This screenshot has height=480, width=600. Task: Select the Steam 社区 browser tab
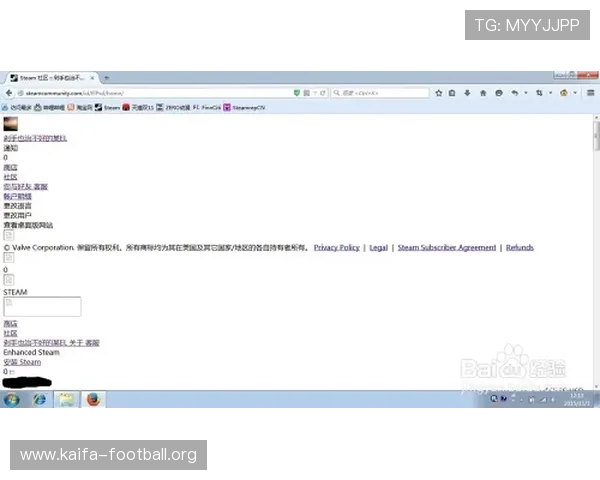pyautogui.click(x=52, y=78)
